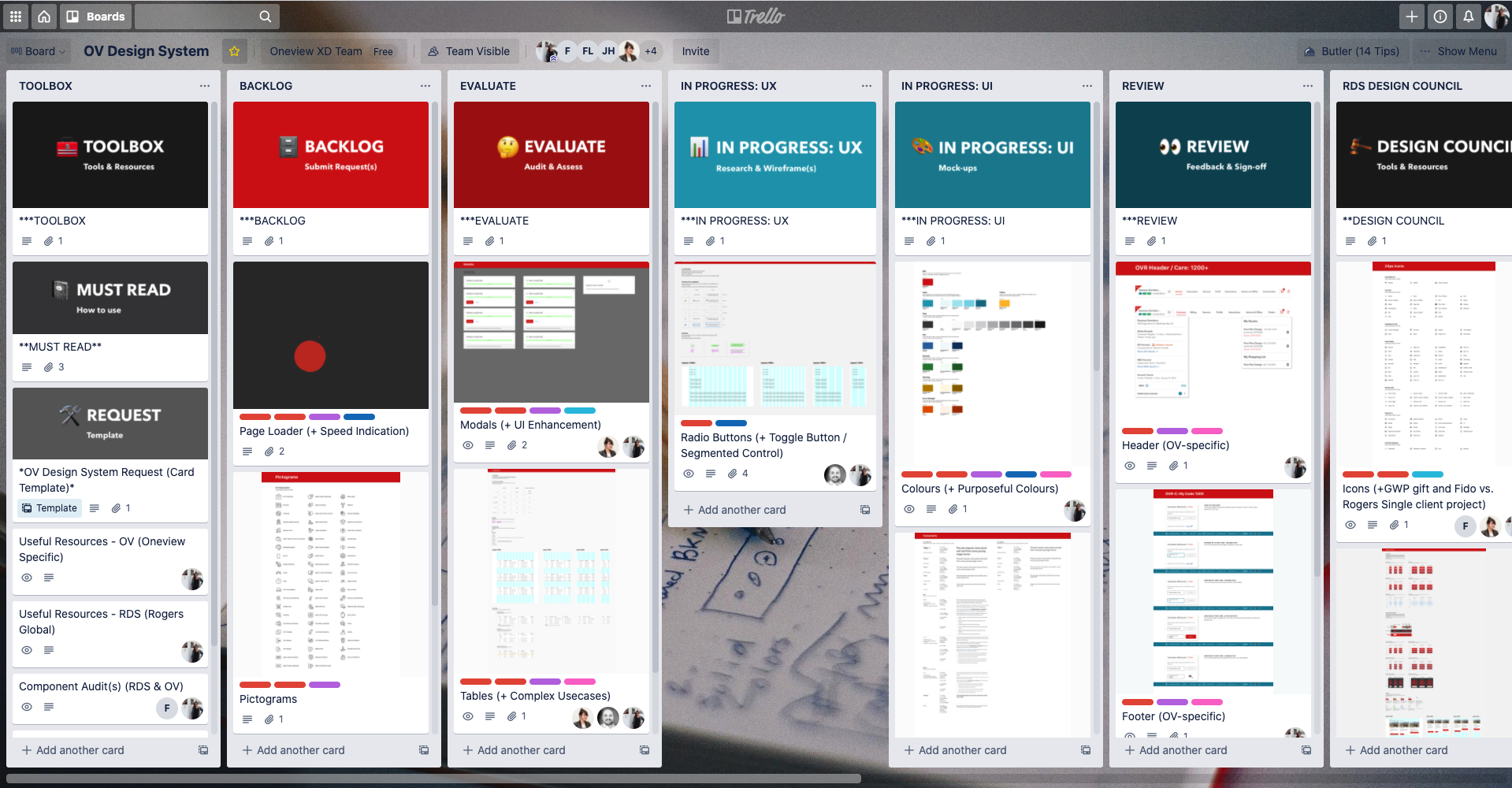This screenshot has height=788, width=1512.
Task: Open Oneview XD Team link
Action: [x=316, y=51]
